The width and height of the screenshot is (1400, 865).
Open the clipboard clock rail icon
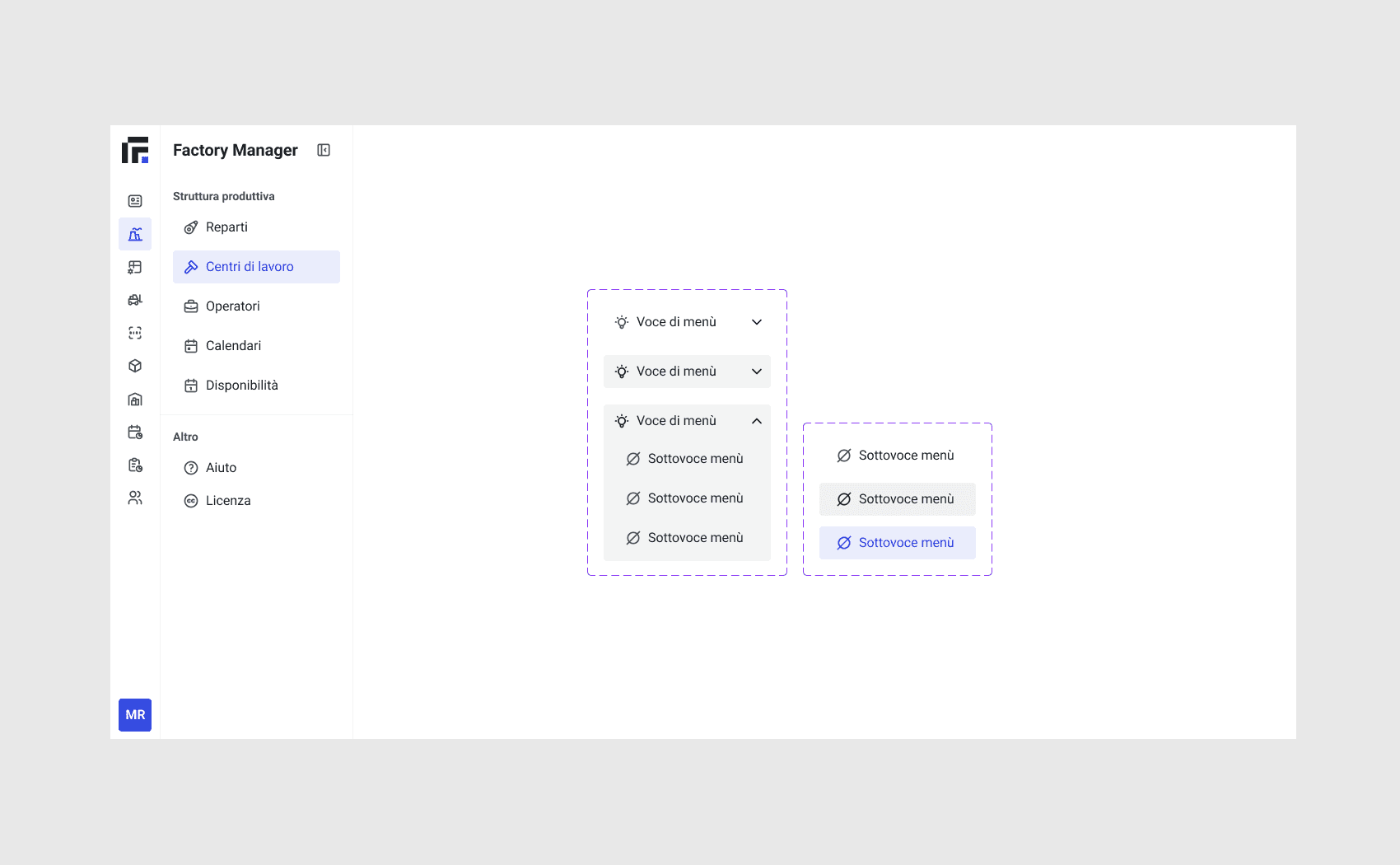pos(135,465)
